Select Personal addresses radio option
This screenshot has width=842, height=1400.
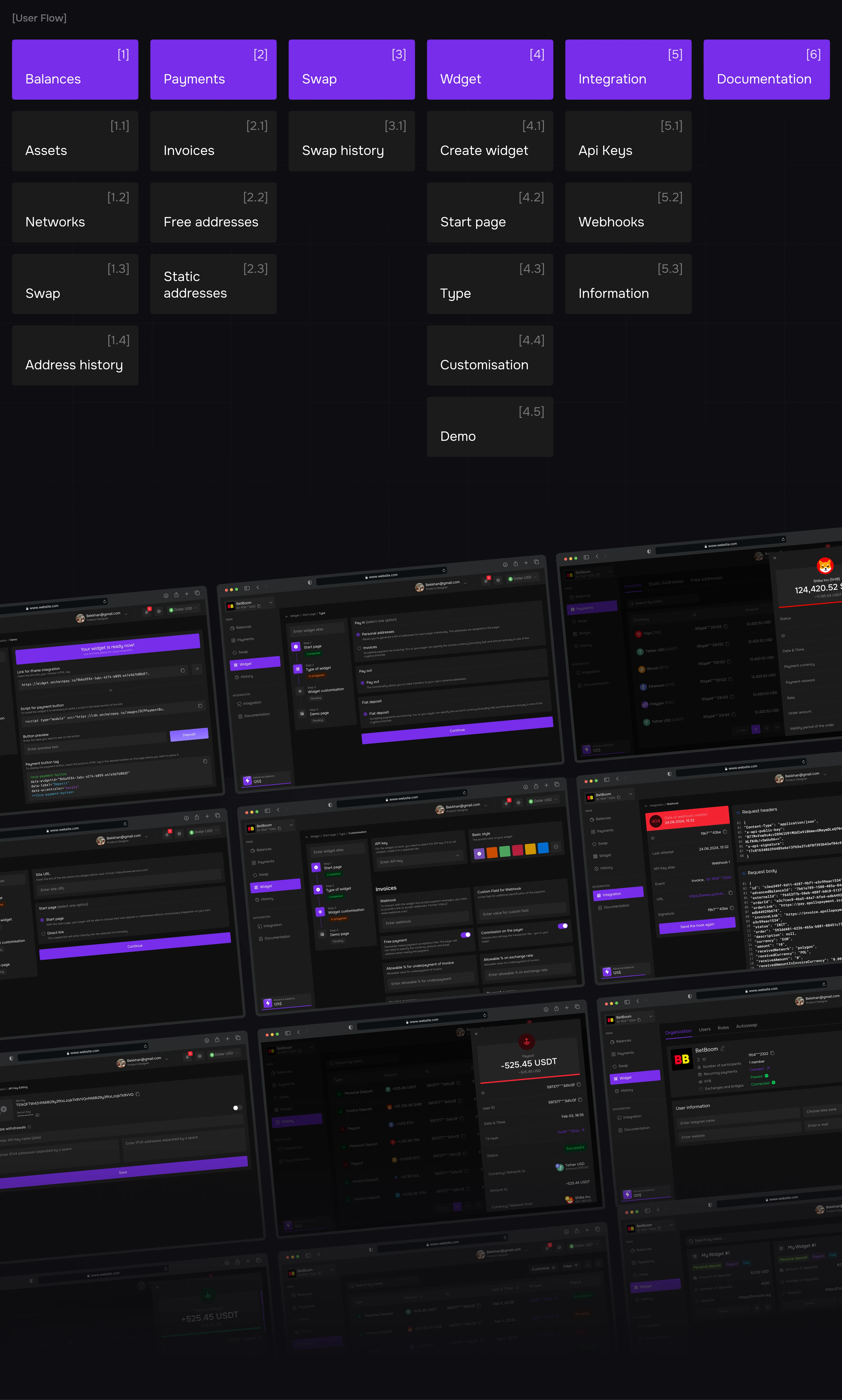pyautogui.click(x=358, y=634)
